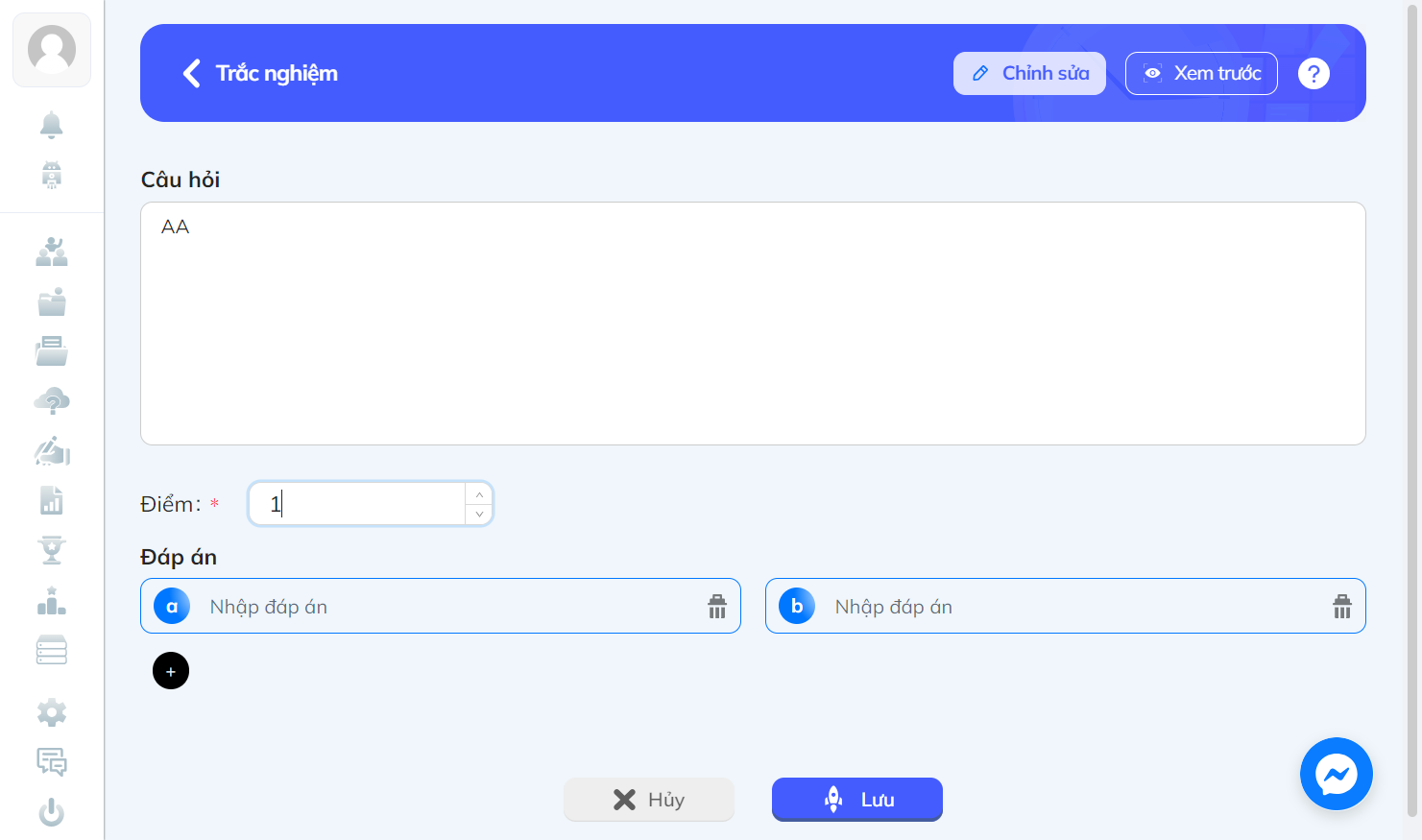Cancel with the Hủy button
This screenshot has height=840, width=1422.
coord(649,800)
